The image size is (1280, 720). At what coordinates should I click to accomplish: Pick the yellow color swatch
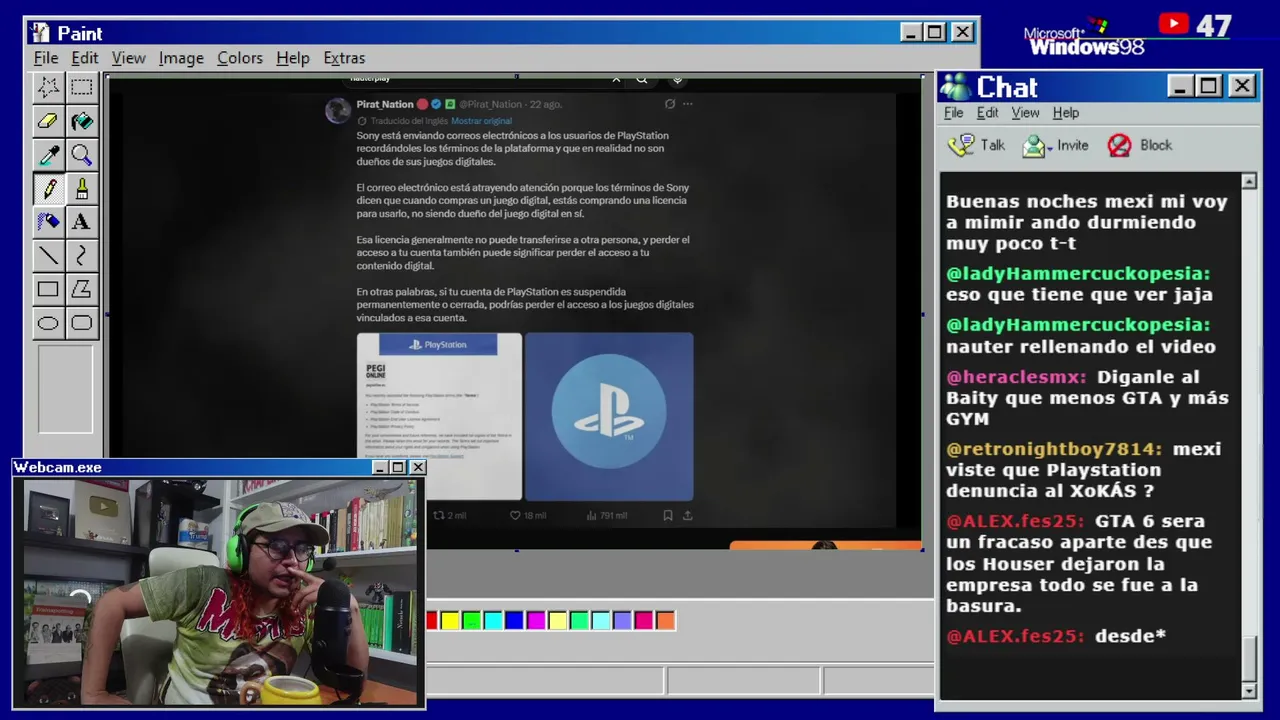pyautogui.click(x=450, y=621)
